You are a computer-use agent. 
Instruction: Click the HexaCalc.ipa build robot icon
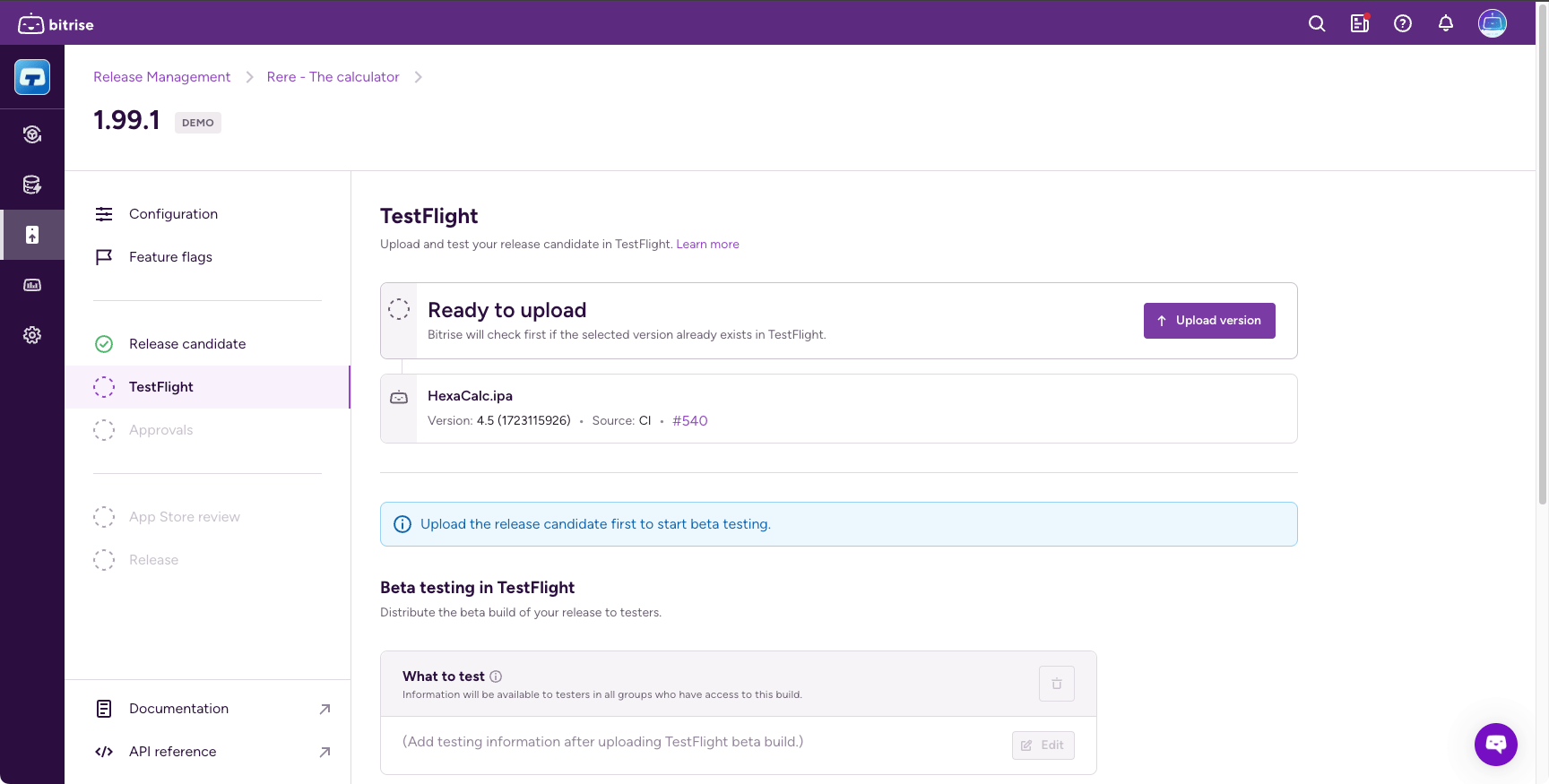pos(399,398)
